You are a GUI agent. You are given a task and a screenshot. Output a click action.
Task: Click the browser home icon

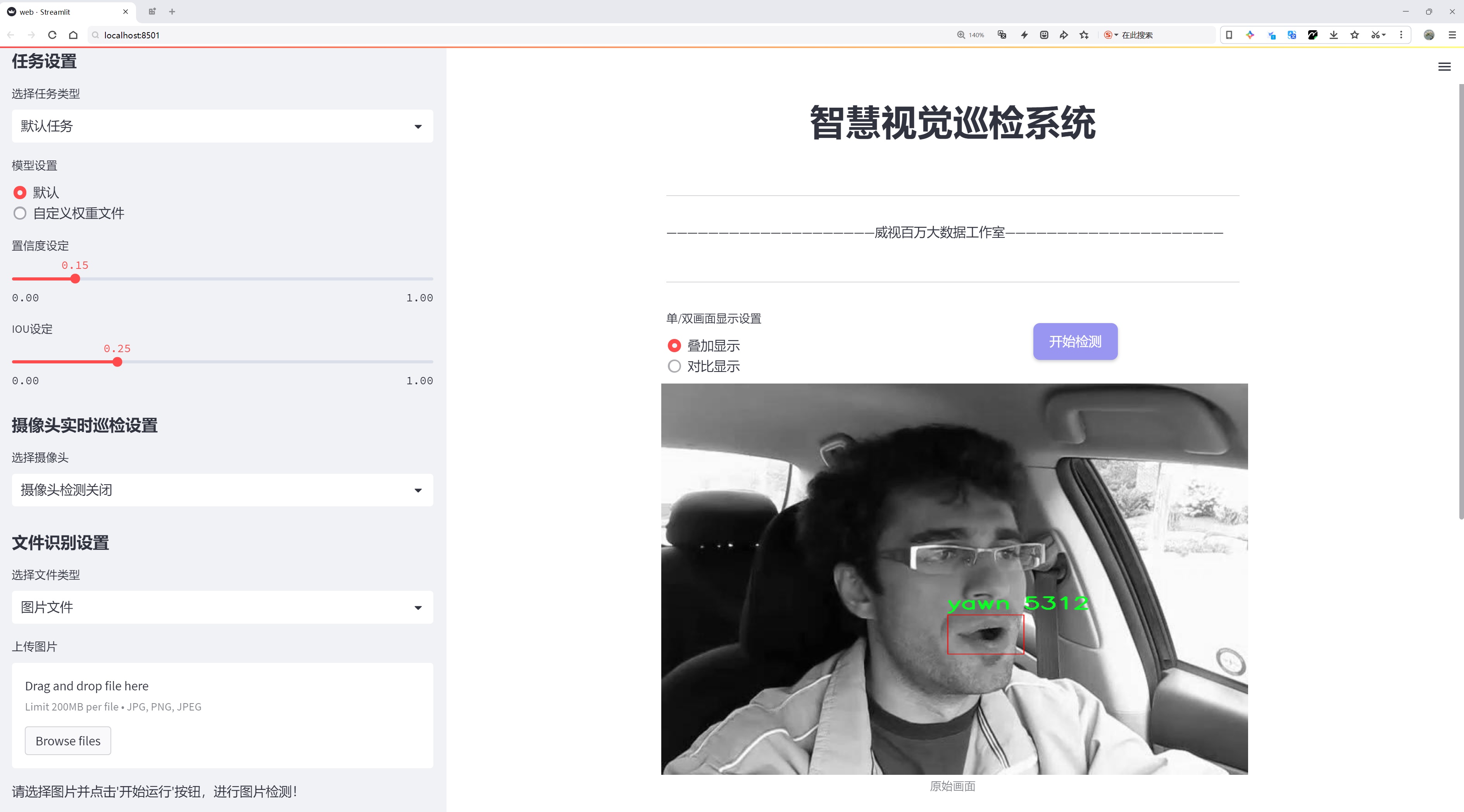(x=73, y=34)
